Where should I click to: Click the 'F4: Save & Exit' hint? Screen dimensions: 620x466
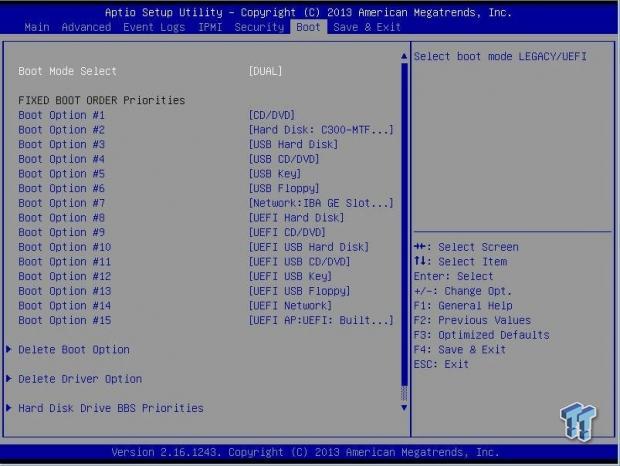(460, 349)
